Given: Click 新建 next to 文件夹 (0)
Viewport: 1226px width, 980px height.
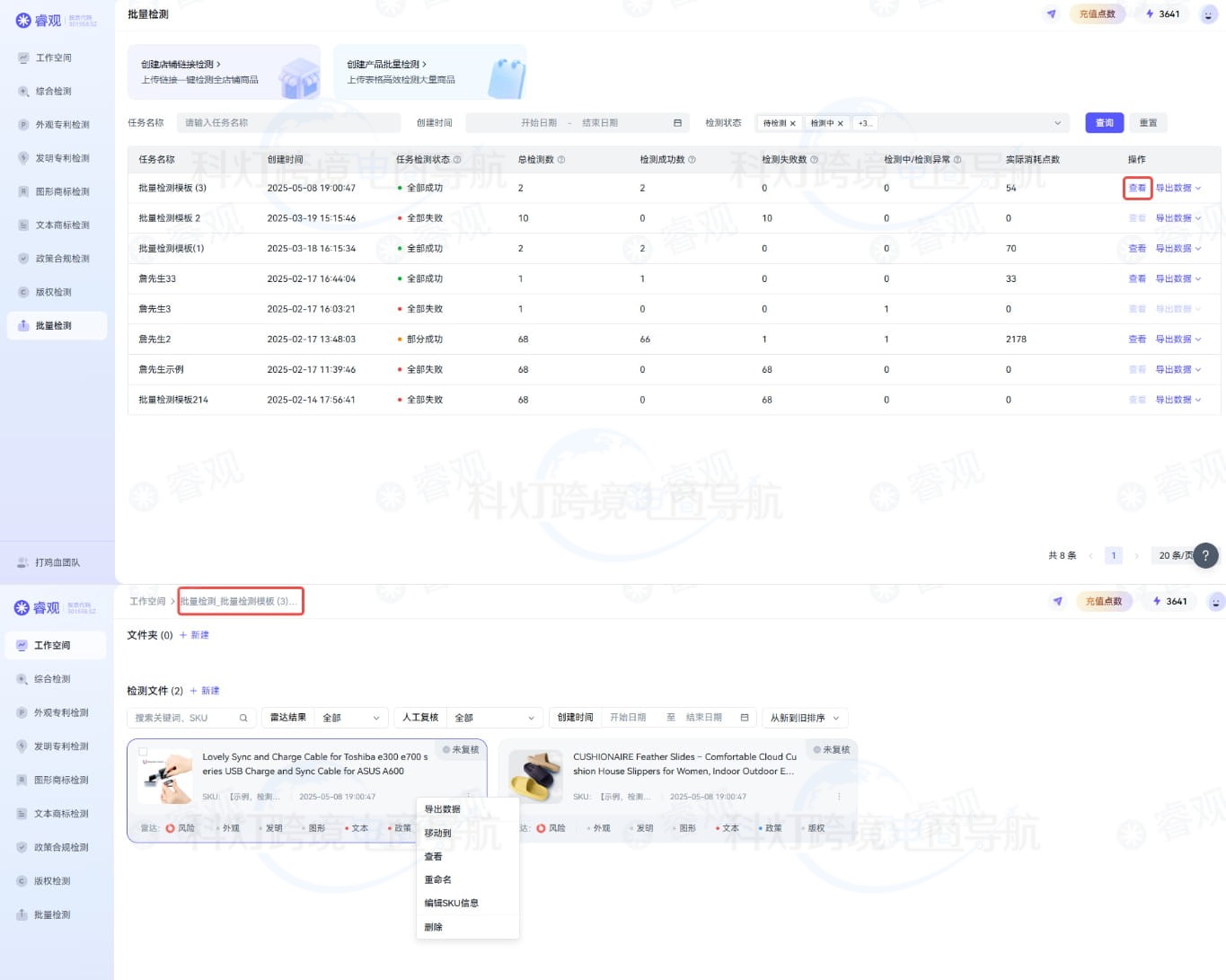Looking at the screenshot, I should tap(195, 635).
